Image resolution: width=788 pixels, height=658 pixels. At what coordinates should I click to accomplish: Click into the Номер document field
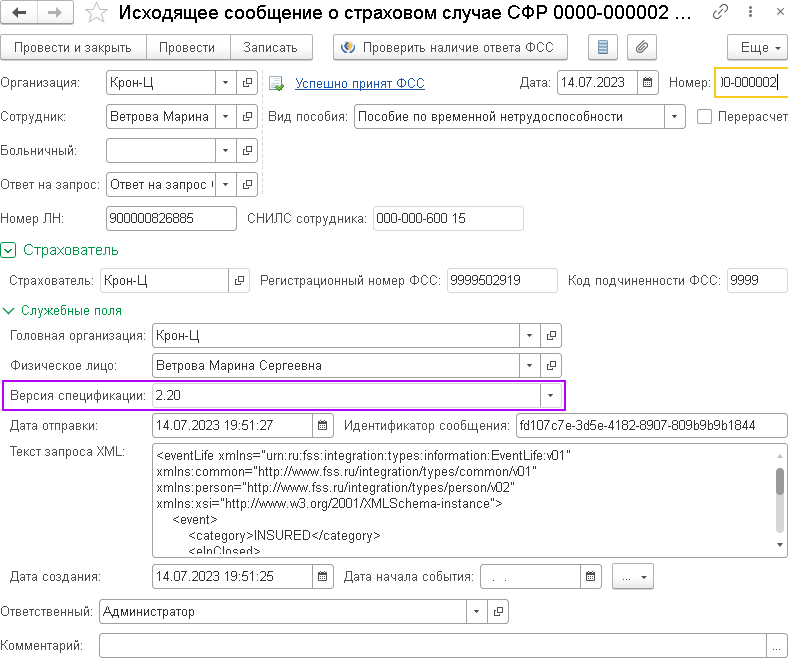(751, 82)
